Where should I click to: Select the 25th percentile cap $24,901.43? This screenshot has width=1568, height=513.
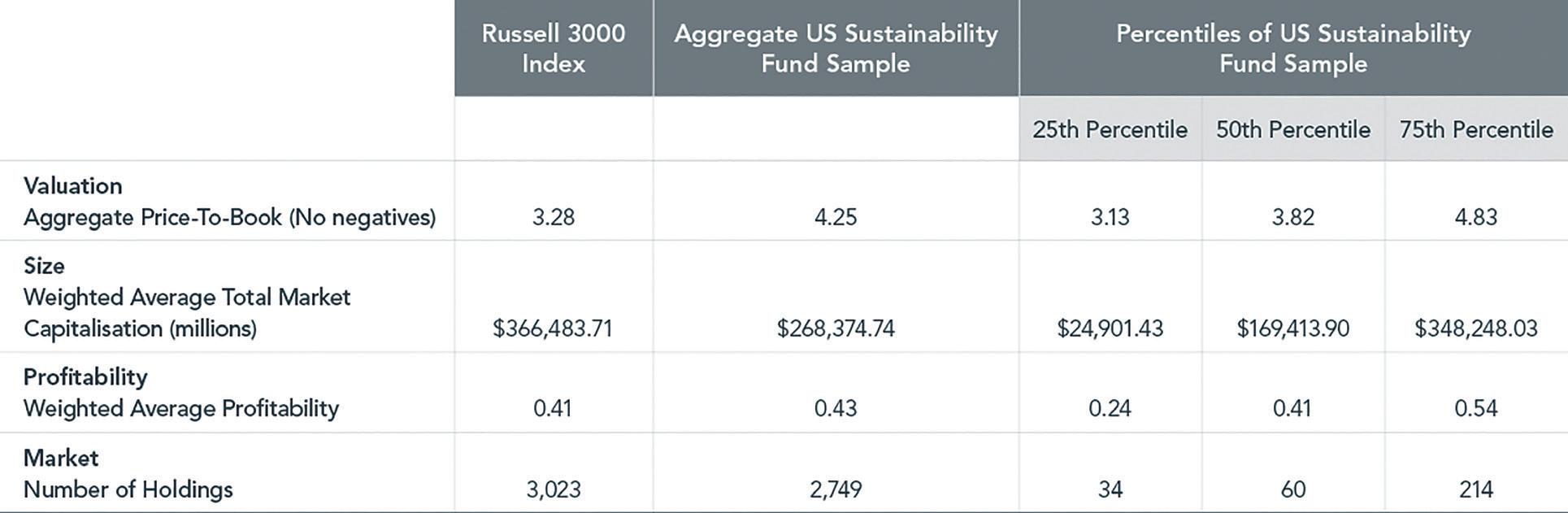1110,328
